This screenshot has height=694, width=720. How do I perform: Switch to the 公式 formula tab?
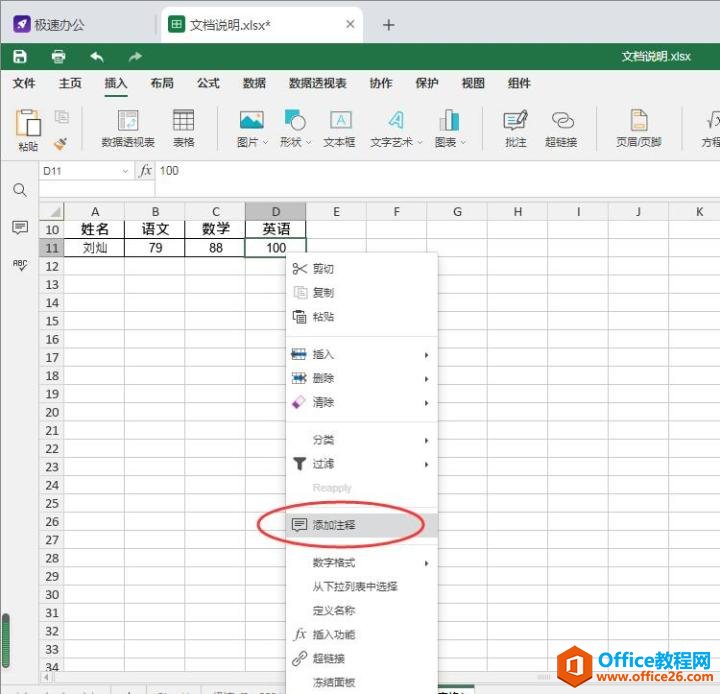(208, 83)
